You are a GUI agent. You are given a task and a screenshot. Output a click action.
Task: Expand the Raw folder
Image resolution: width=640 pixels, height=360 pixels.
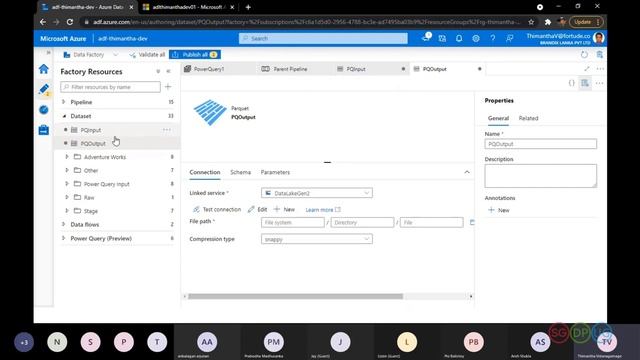click(67, 197)
